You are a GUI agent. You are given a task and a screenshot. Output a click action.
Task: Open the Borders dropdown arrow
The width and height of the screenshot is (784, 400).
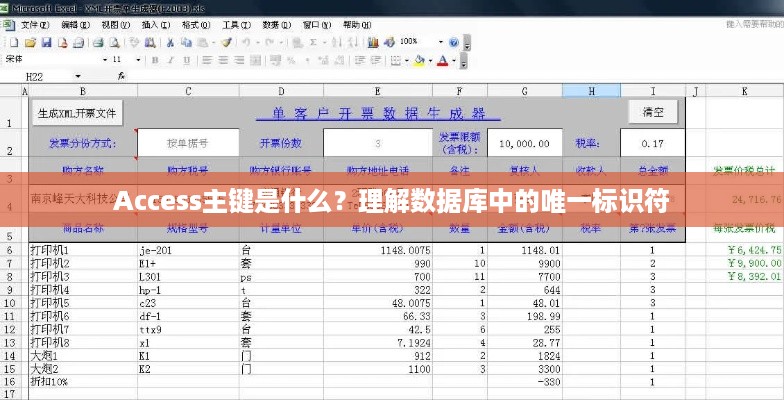[x=406, y=60]
